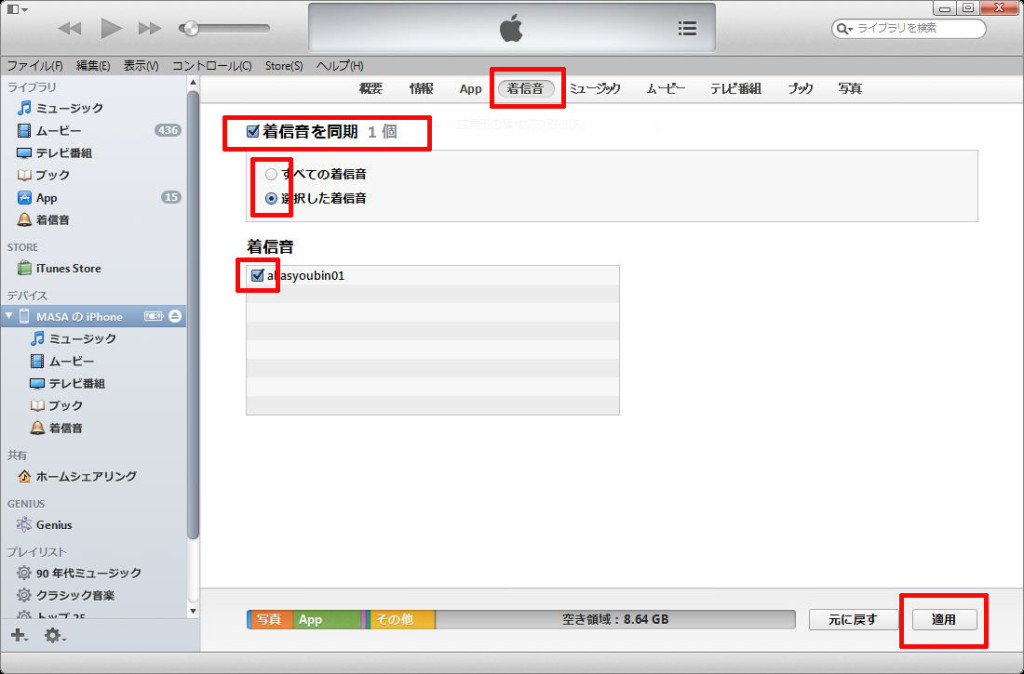Open the Up Next list icon
The width and height of the screenshot is (1024, 674).
[x=687, y=28]
